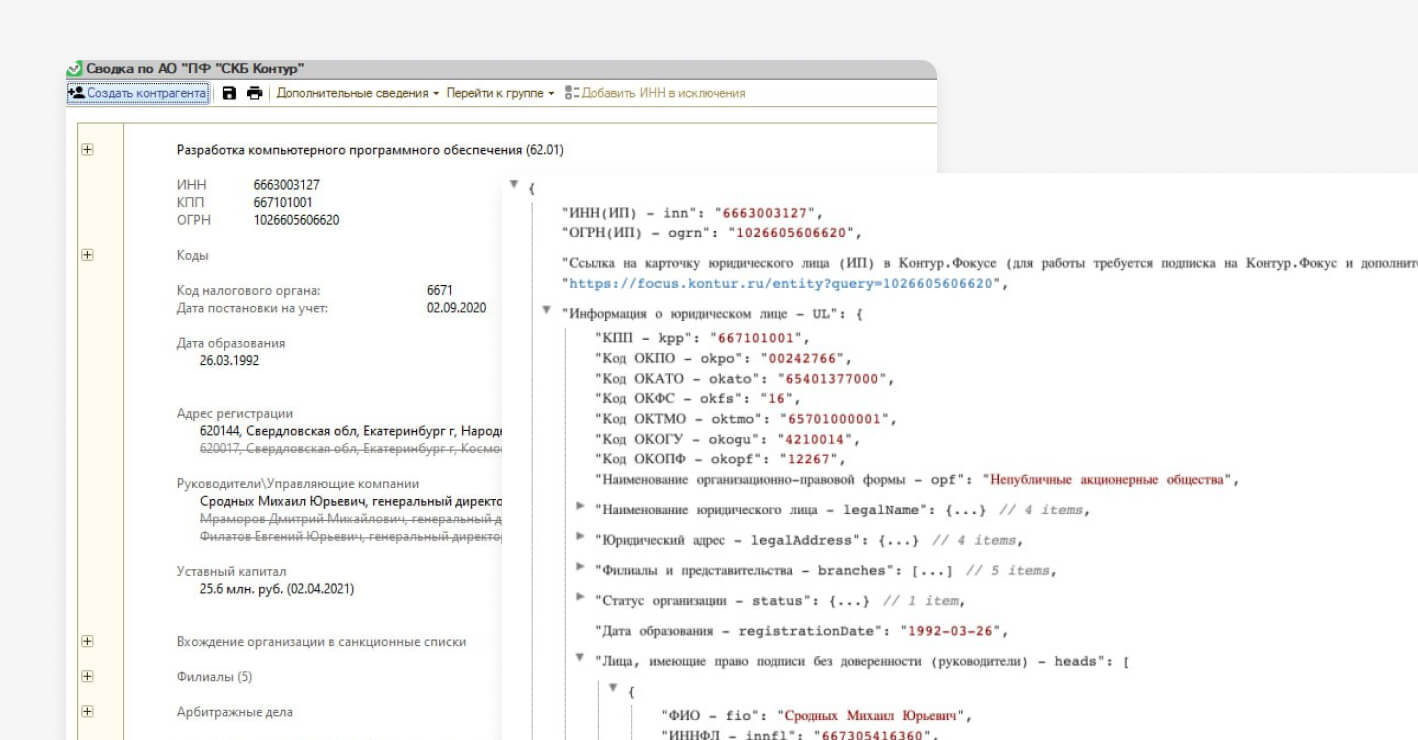Viewport: 1418px width, 740px height.
Task: Open the Дополнительные сведения dropdown
Action: click(358, 93)
